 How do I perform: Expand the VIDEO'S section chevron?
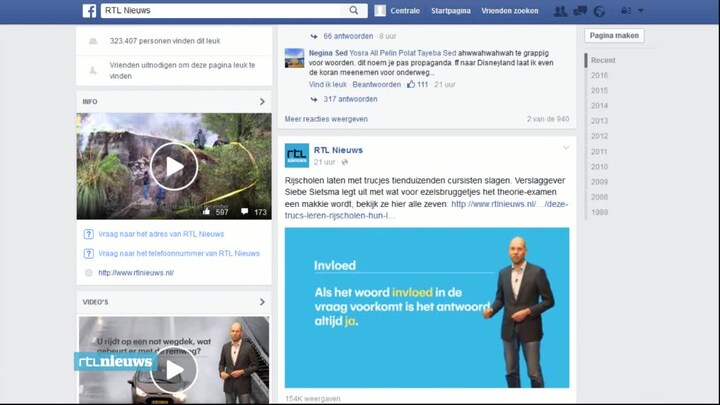(x=262, y=302)
